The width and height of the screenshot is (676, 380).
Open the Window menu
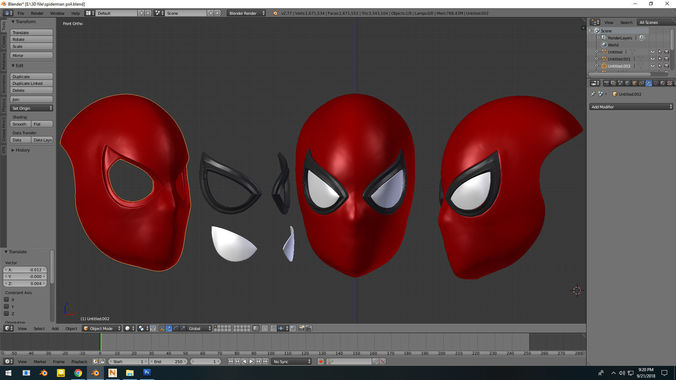tap(57, 13)
